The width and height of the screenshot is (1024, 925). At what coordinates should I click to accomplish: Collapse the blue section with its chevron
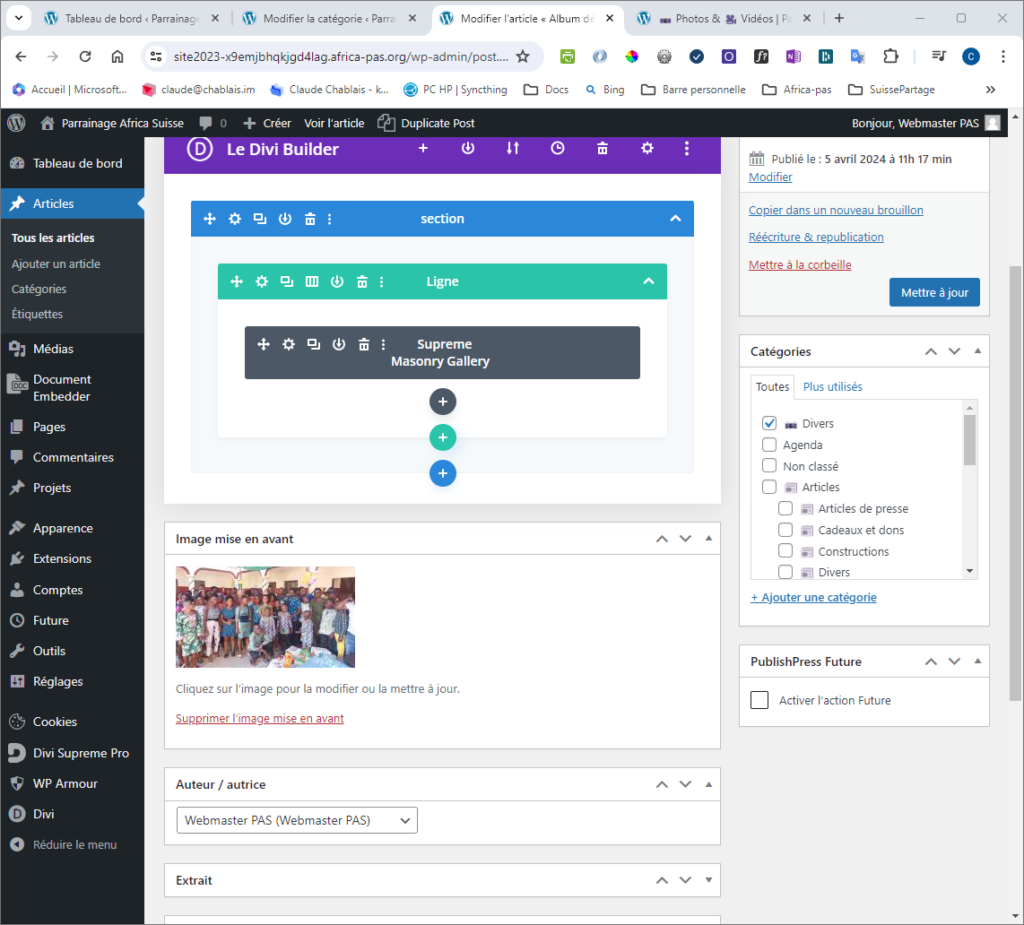tap(675, 219)
